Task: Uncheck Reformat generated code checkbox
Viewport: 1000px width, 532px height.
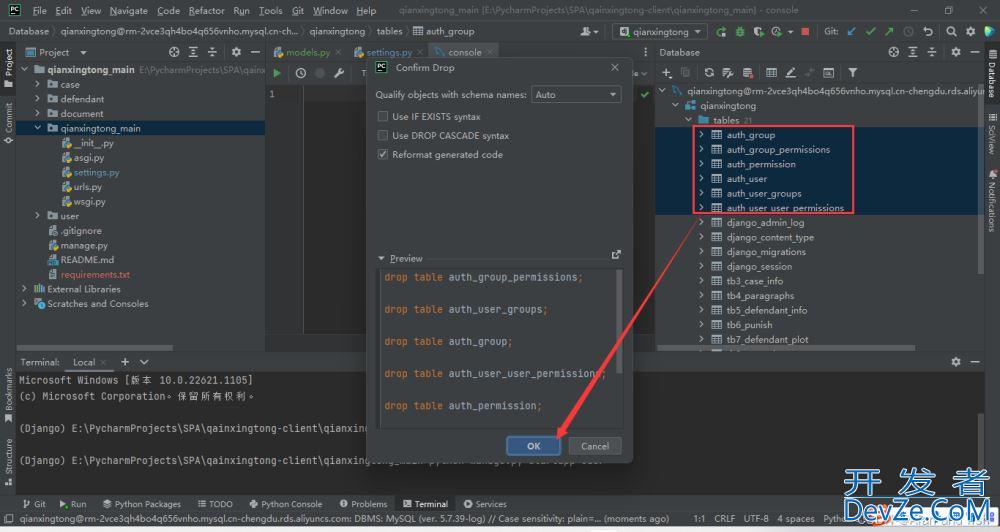Action: 383,154
